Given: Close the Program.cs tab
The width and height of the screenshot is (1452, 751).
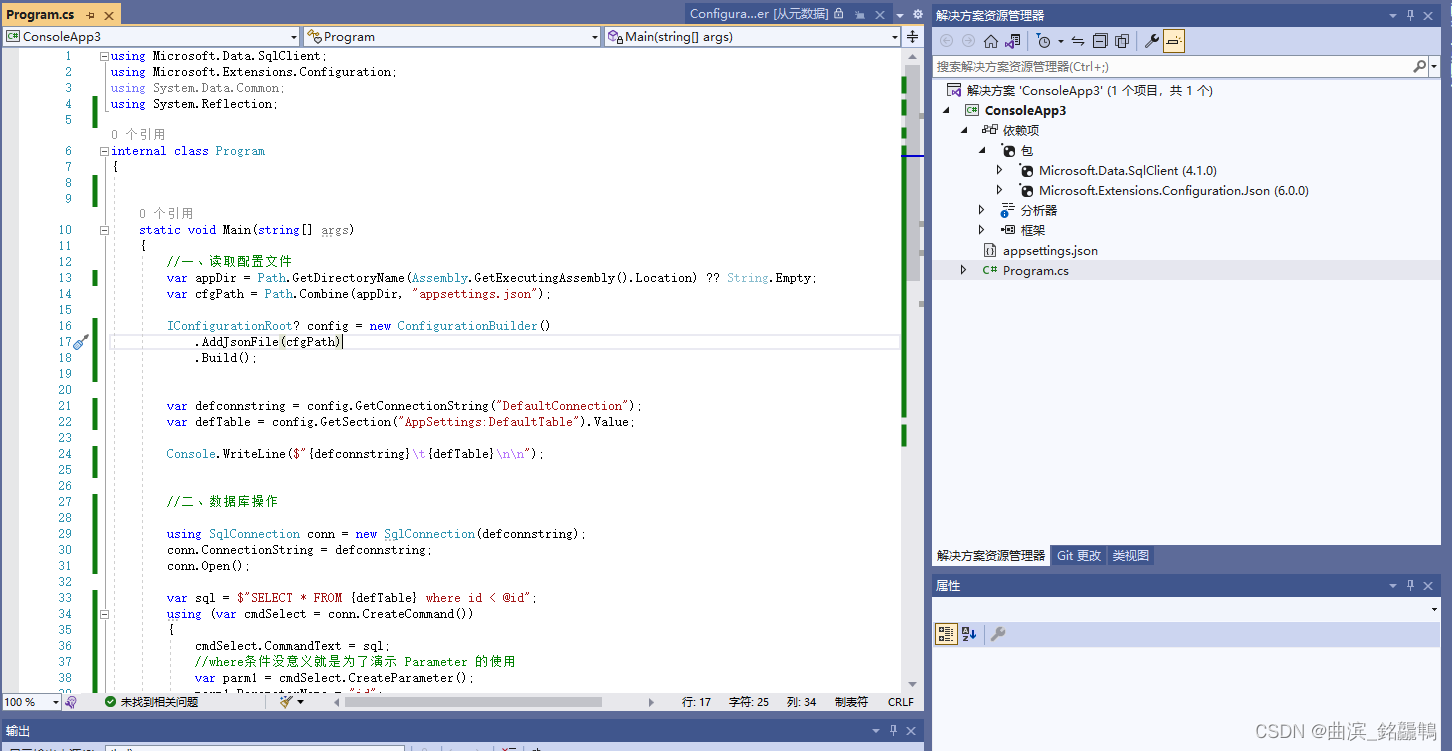Looking at the screenshot, I should (x=108, y=15).
